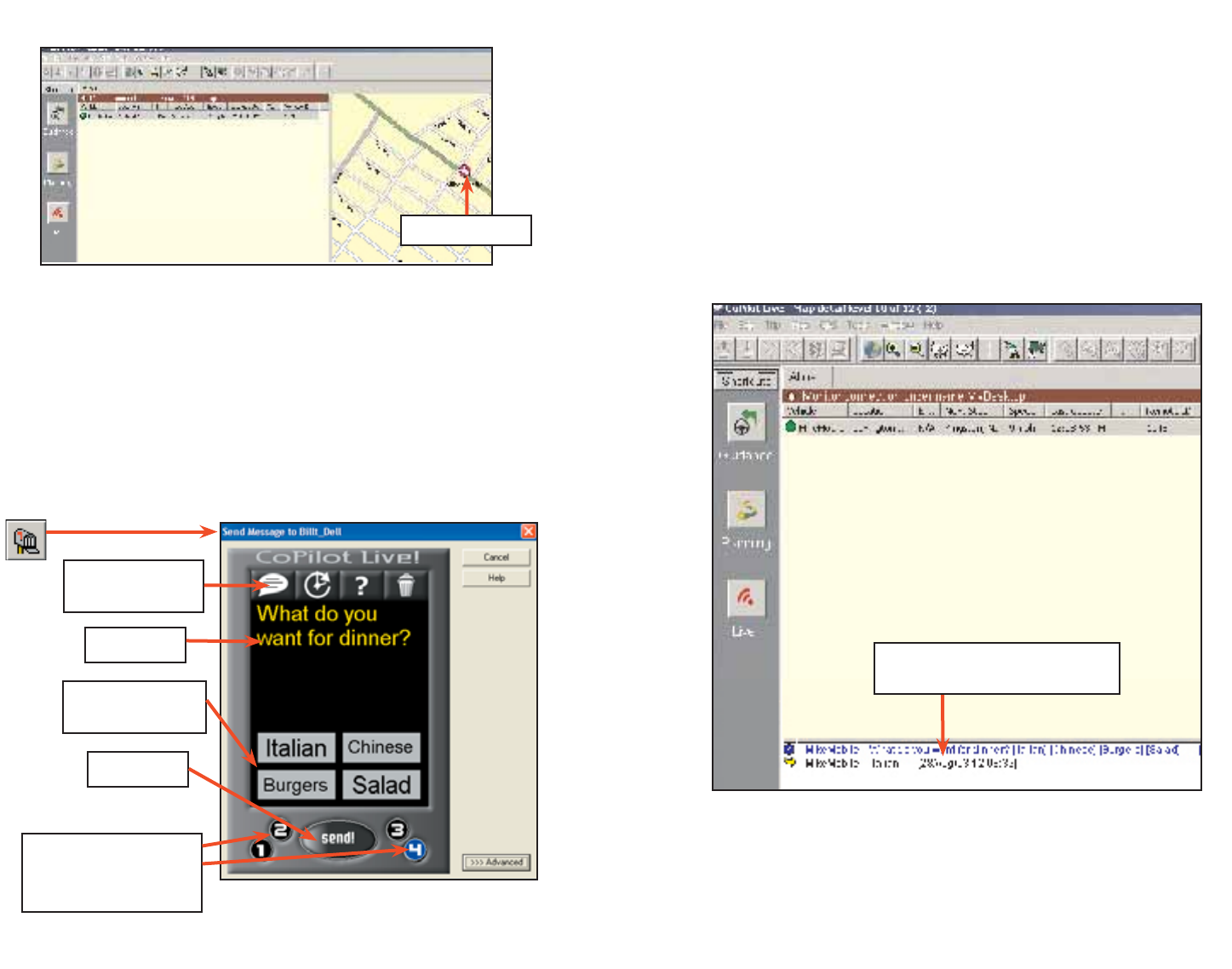Click Cancel in Send Message dialog

(x=496, y=557)
